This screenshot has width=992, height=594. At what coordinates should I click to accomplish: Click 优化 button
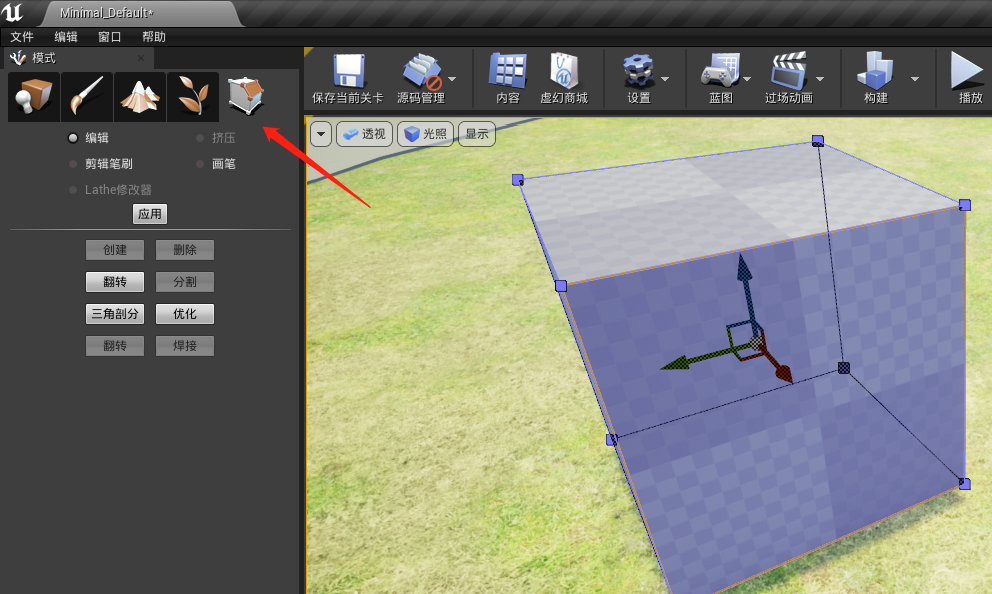click(x=185, y=314)
